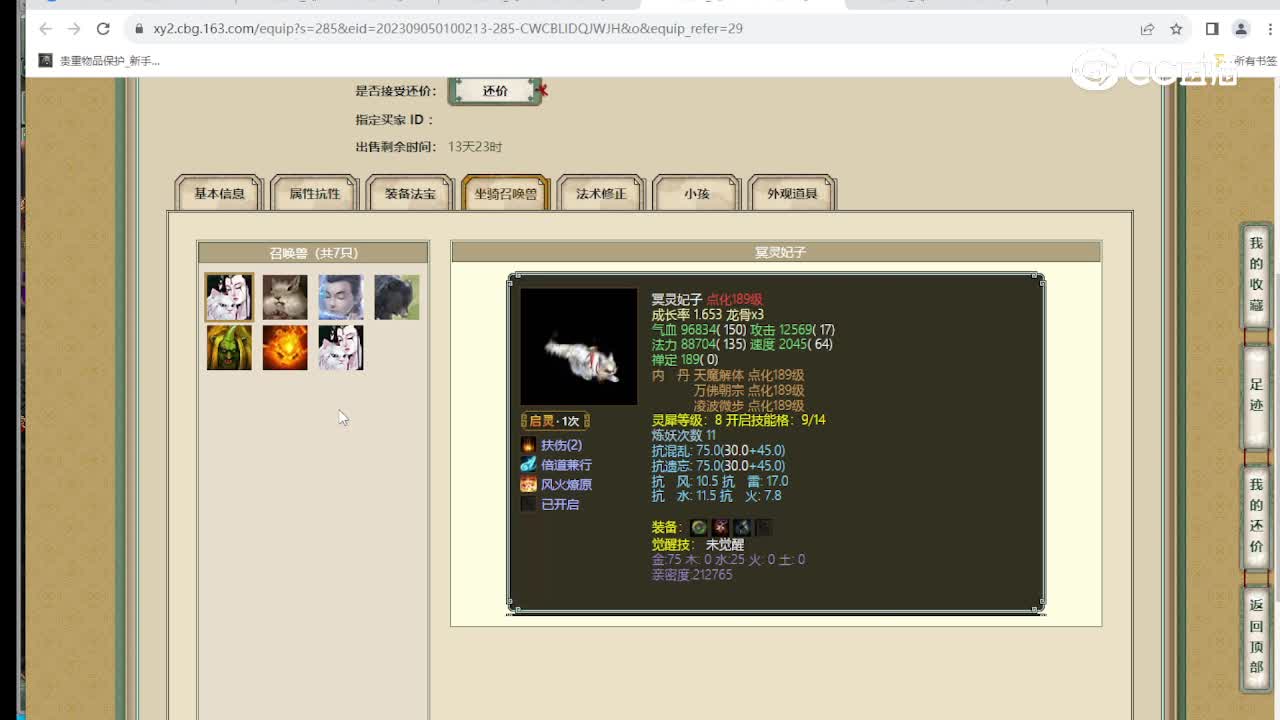Switch to the 基本信息 tab
This screenshot has width=1280, height=720.
tap(219, 193)
